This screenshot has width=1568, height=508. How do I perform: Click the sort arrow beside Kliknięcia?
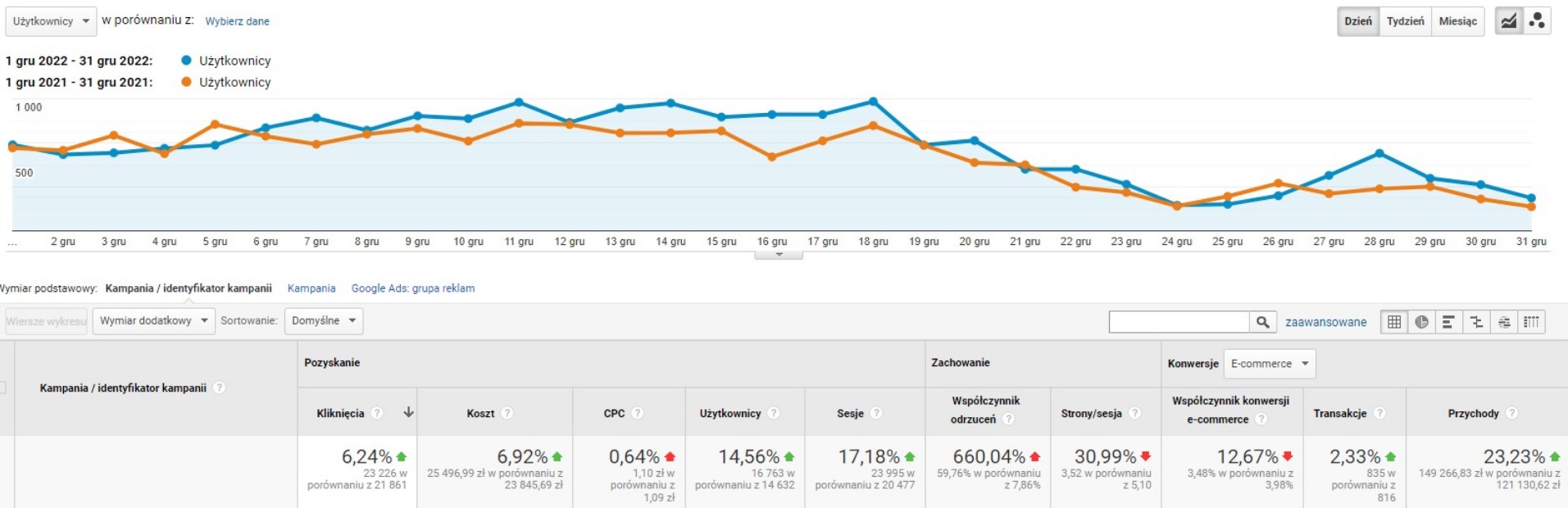[408, 413]
